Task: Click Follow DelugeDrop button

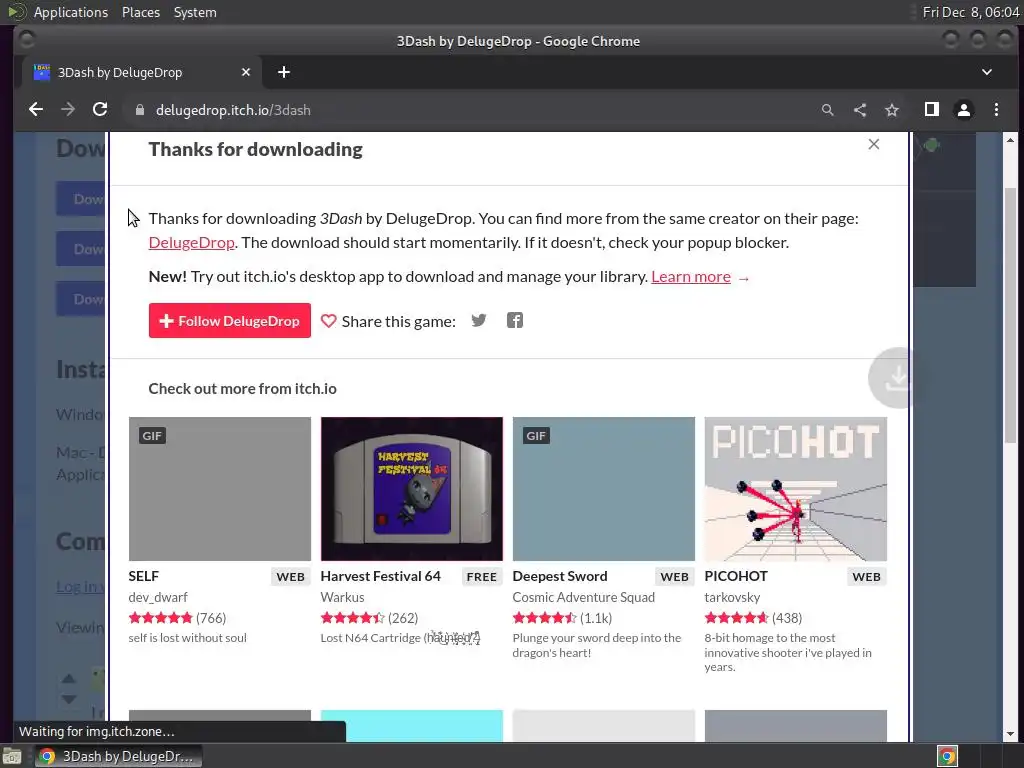Action: pyautogui.click(x=229, y=321)
